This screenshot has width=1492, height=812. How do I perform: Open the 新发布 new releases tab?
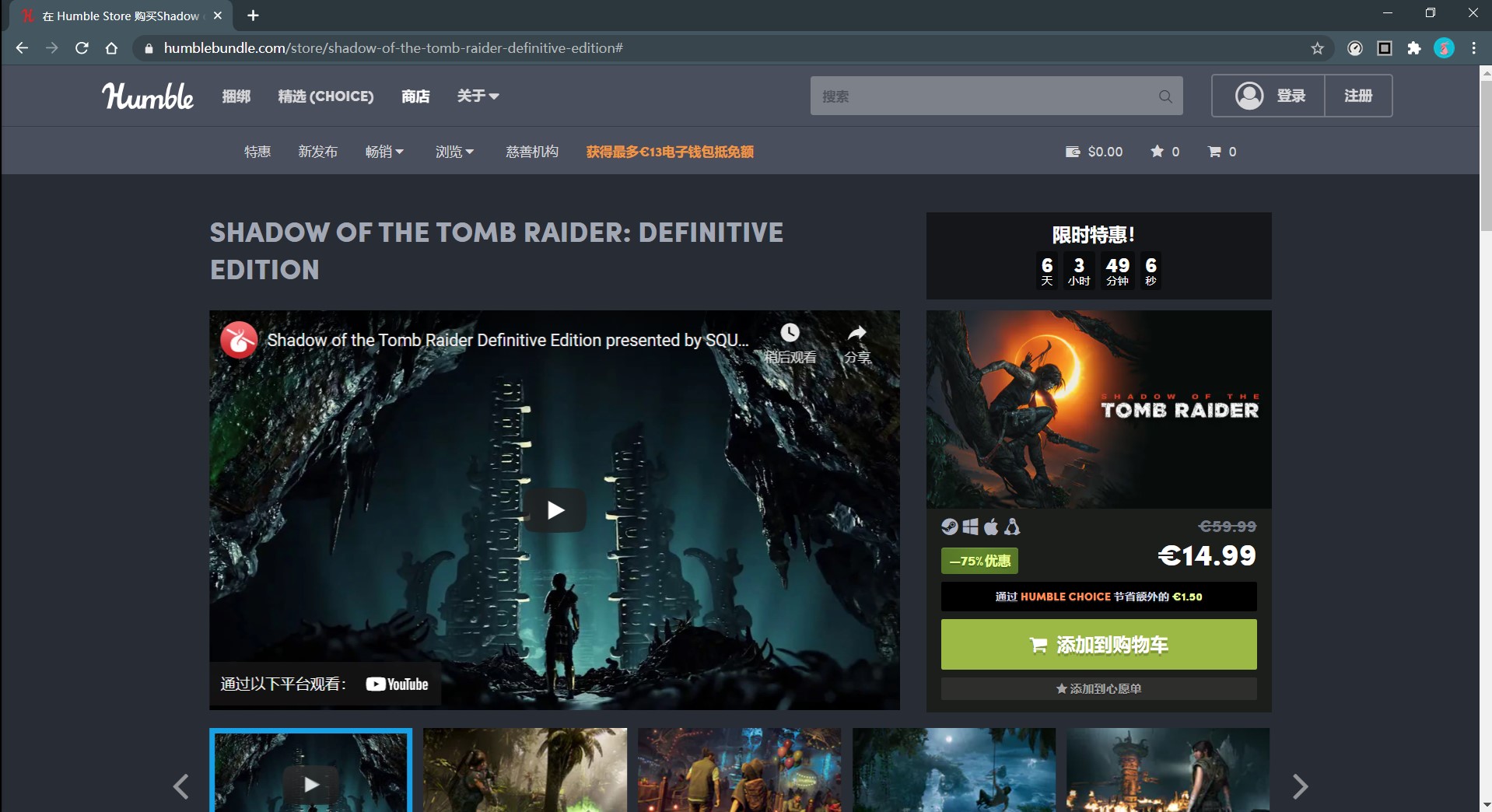[x=317, y=152]
